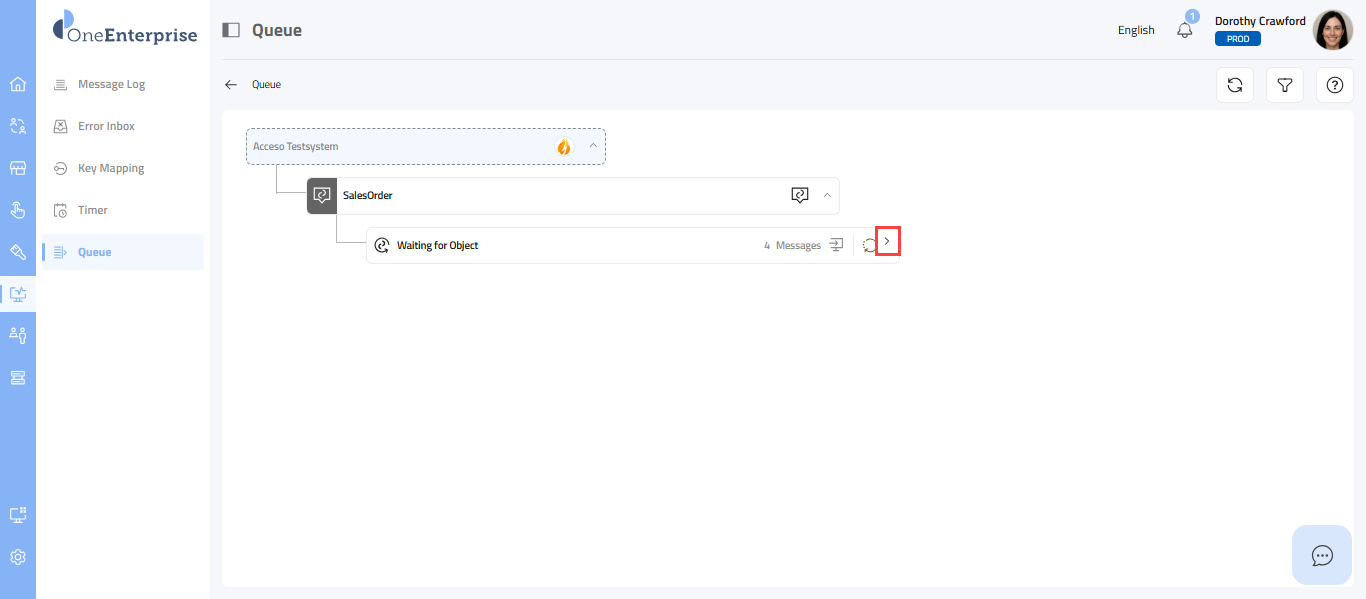
Task: Open the notifications bell
Action: (1185, 30)
